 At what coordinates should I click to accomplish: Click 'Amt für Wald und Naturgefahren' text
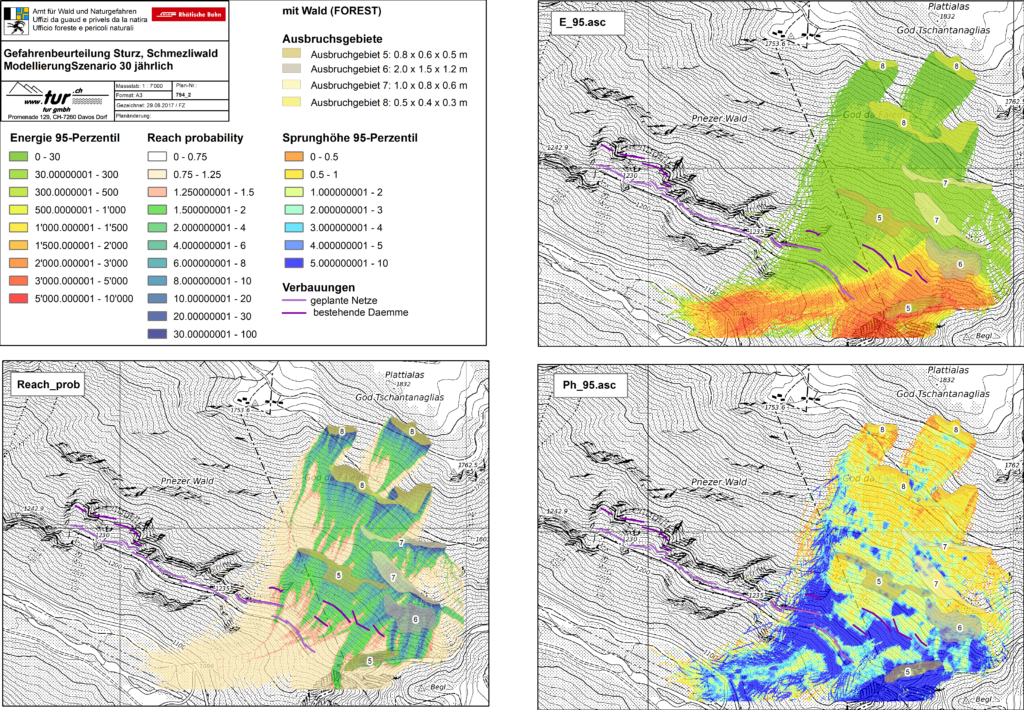pyautogui.click(x=86, y=12)
